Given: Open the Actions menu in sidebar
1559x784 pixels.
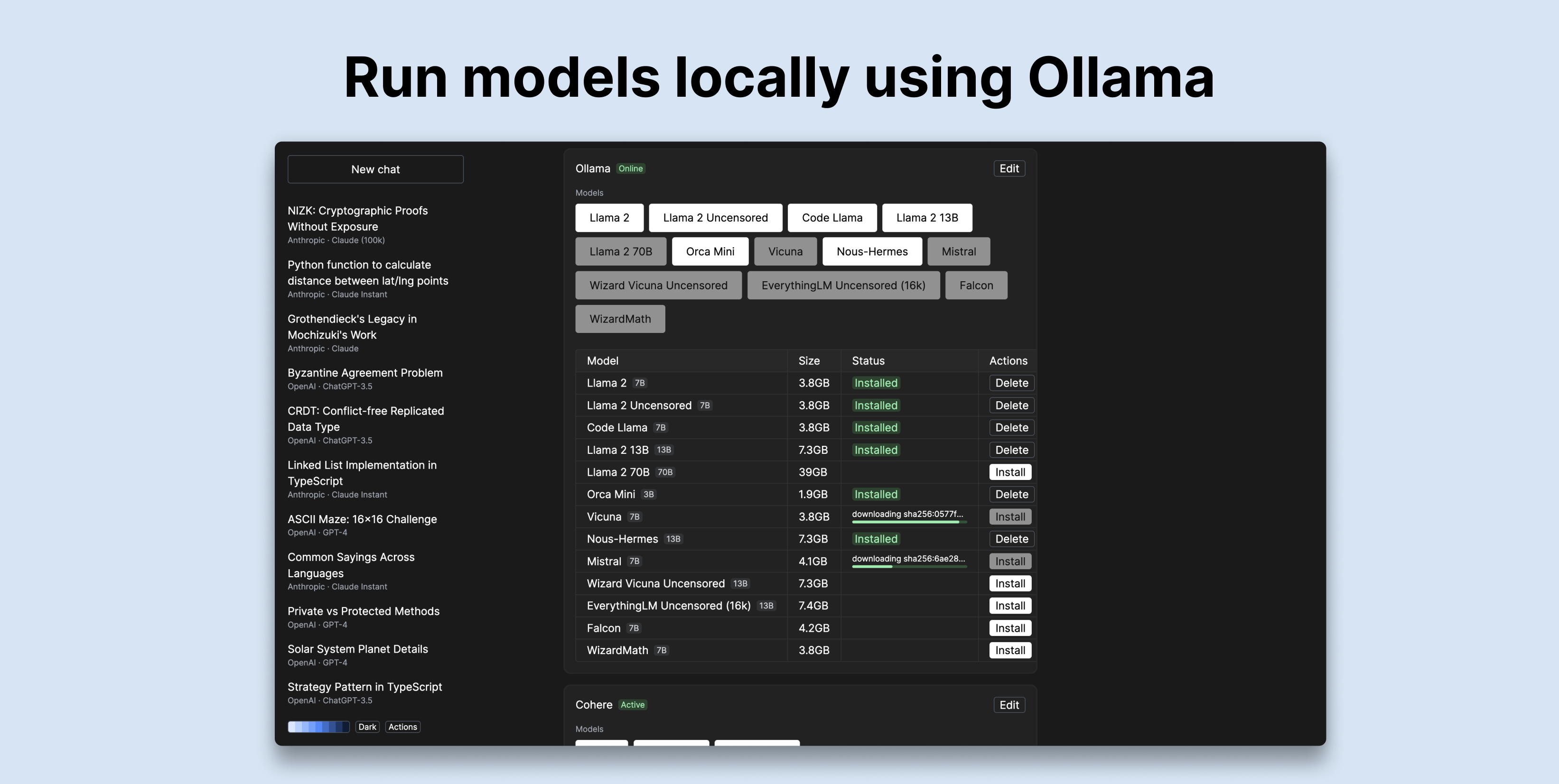Looking at the screenshot, I should point(402,727).
